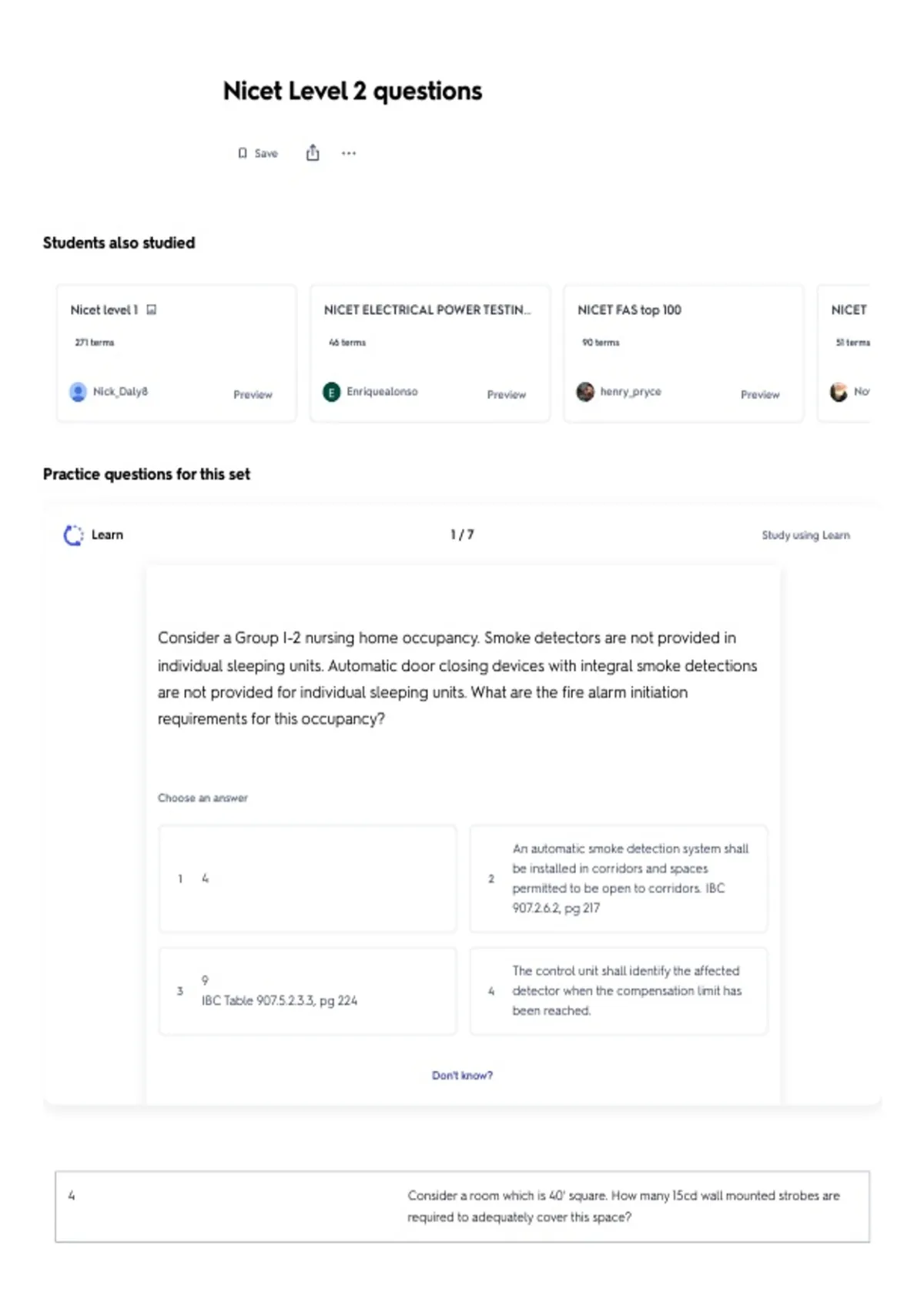
Task: Click Nick_Daly8's profile avatar
Action: (x=78, y=392)
